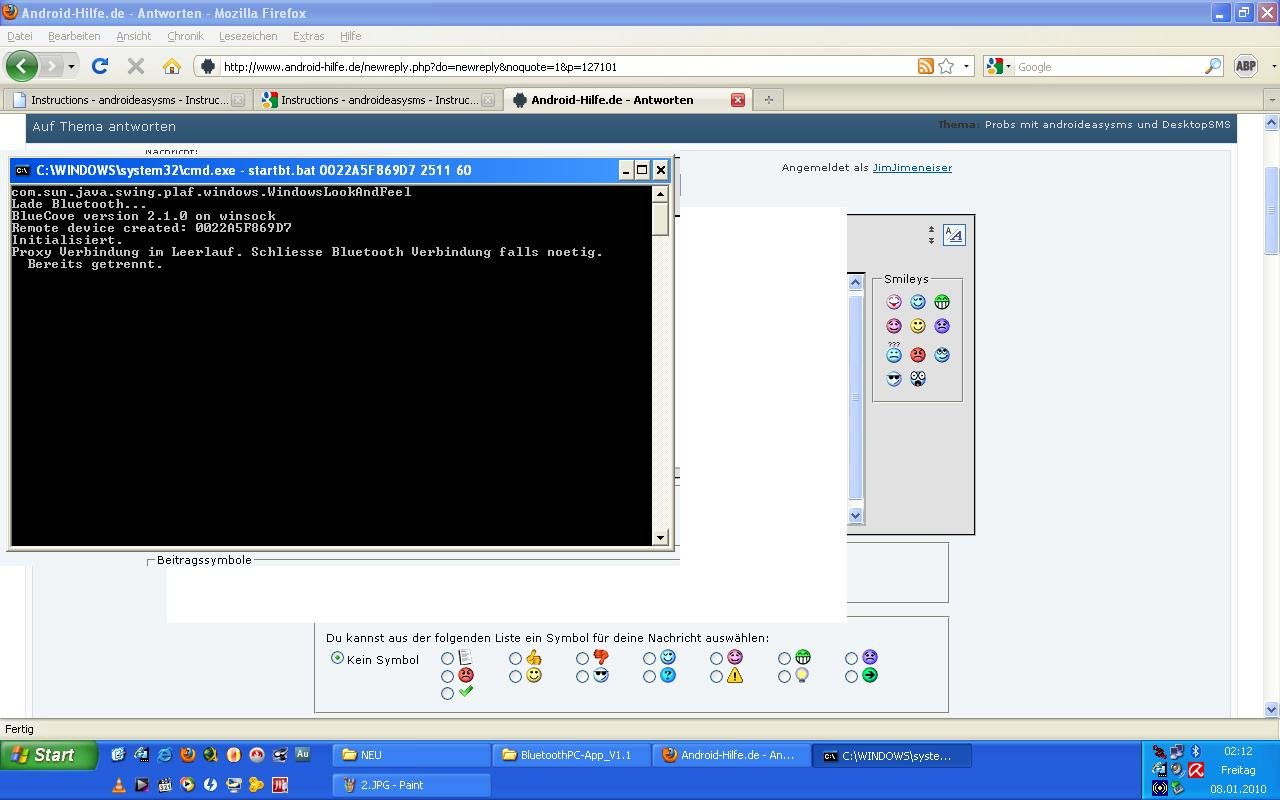
Task: Launch Firefox from the quick launch bar
Action: (x=187, y=755)
